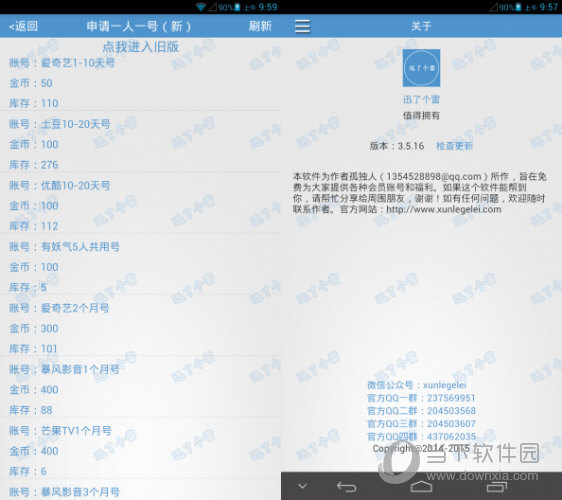
Task: Tap the 库存:276 value
Action: (x=34, y=165)
